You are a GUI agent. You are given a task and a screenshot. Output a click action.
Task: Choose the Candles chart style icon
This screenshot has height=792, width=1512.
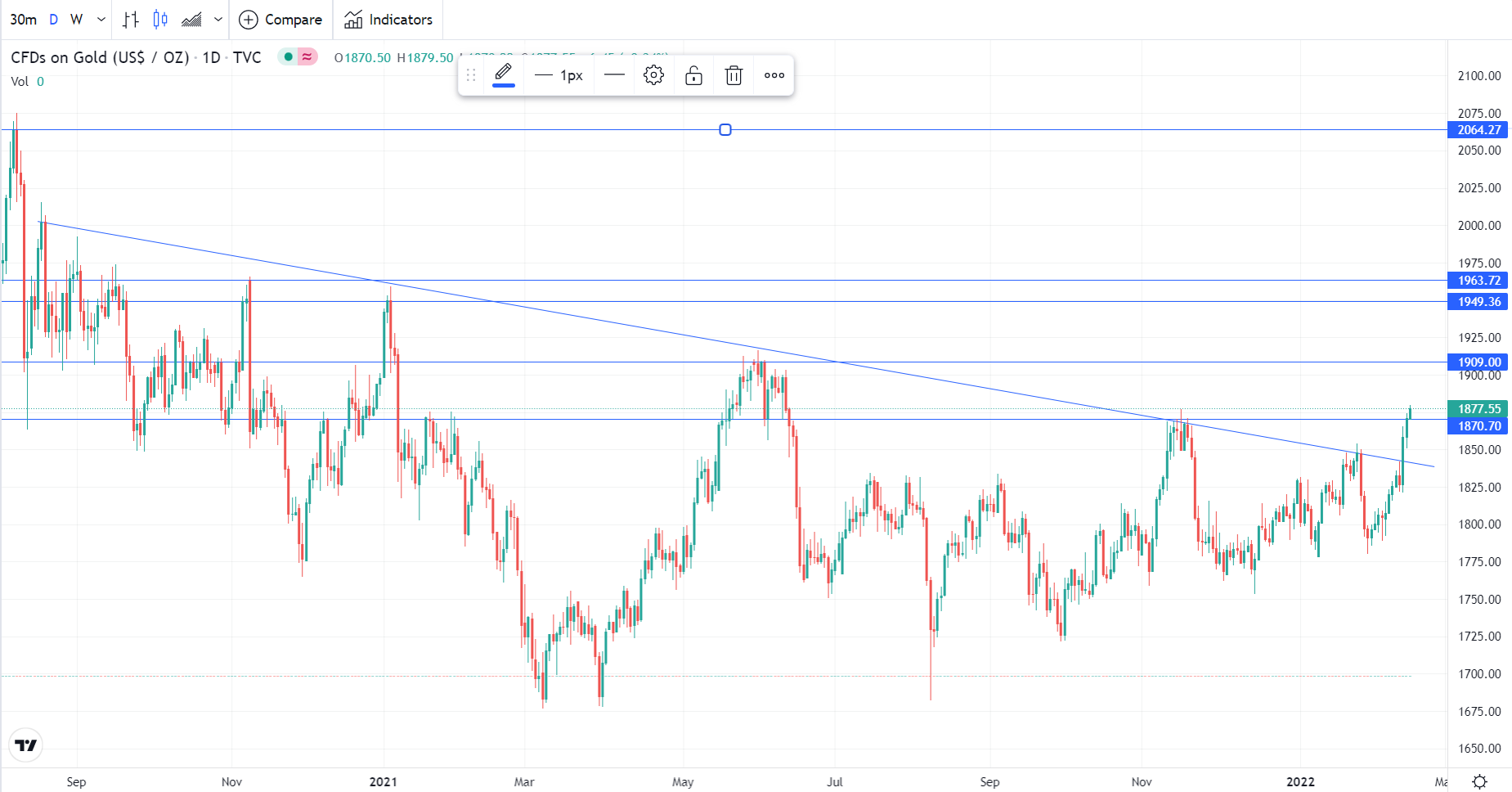point(160,20)
